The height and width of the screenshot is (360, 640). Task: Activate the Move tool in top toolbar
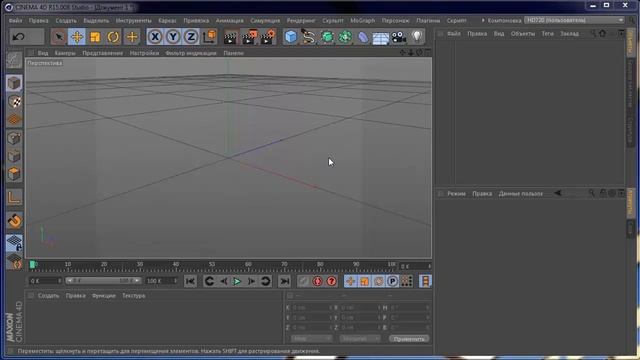click(x=77, y=37)
